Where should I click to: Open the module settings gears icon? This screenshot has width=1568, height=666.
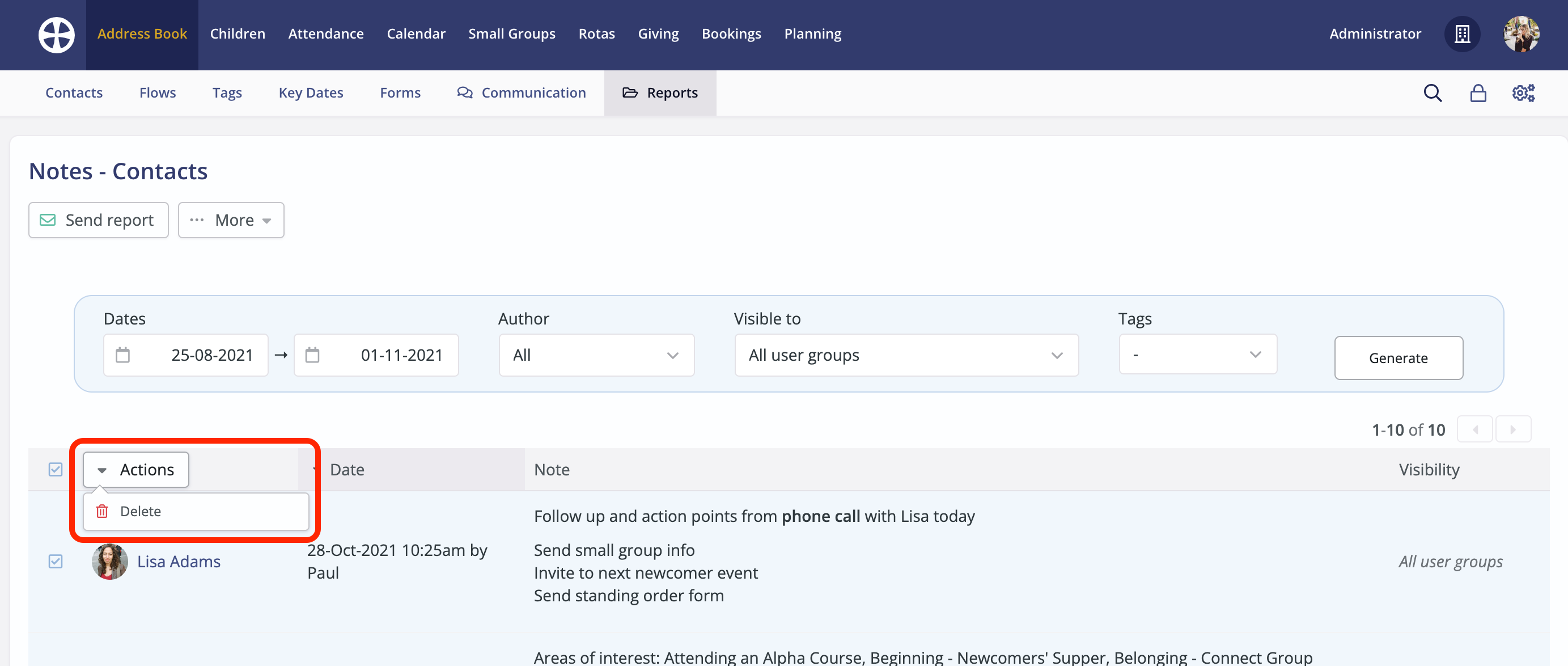point(1523,93)
